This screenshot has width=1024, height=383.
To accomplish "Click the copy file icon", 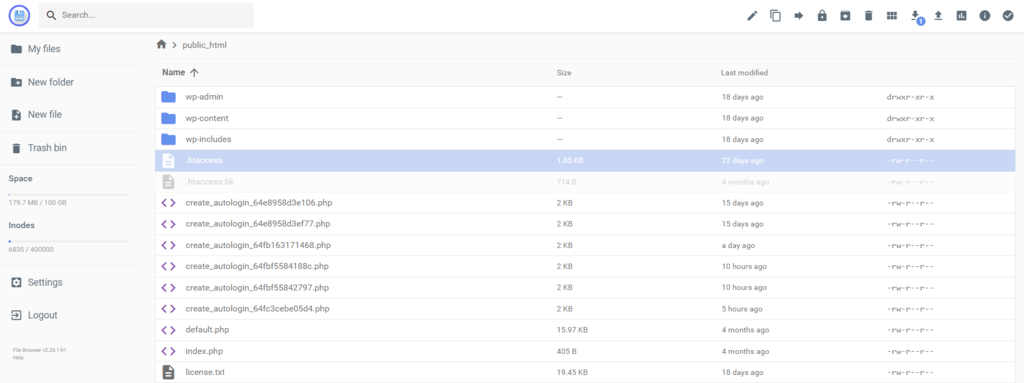I will (x=775, y=16).
